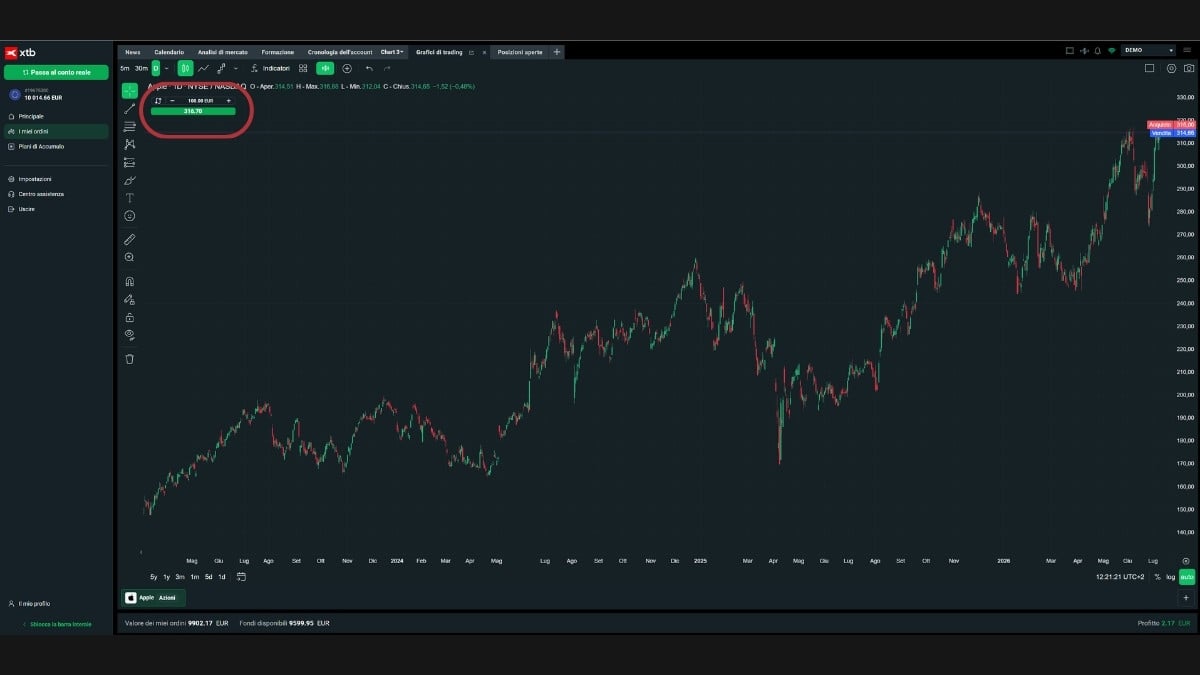Screen dimensions: 1200x675
Task: Select the line chart type icon
Action: [x=204, y=68]
